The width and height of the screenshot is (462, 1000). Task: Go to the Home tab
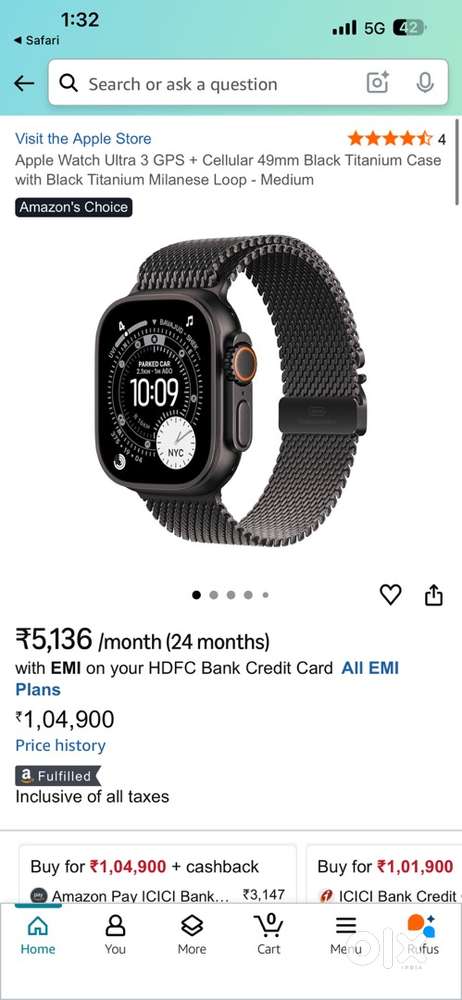click(x=38, y=934)
